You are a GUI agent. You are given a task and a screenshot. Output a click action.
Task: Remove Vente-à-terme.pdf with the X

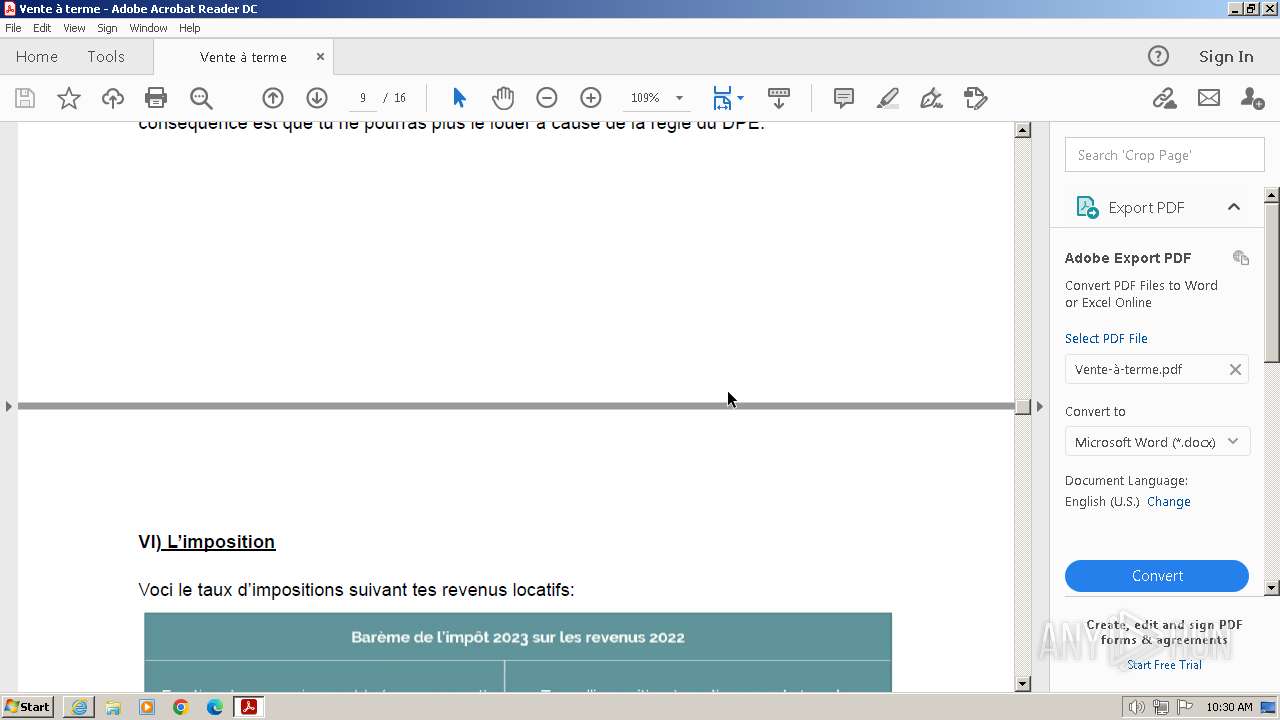coord(1235,369)
